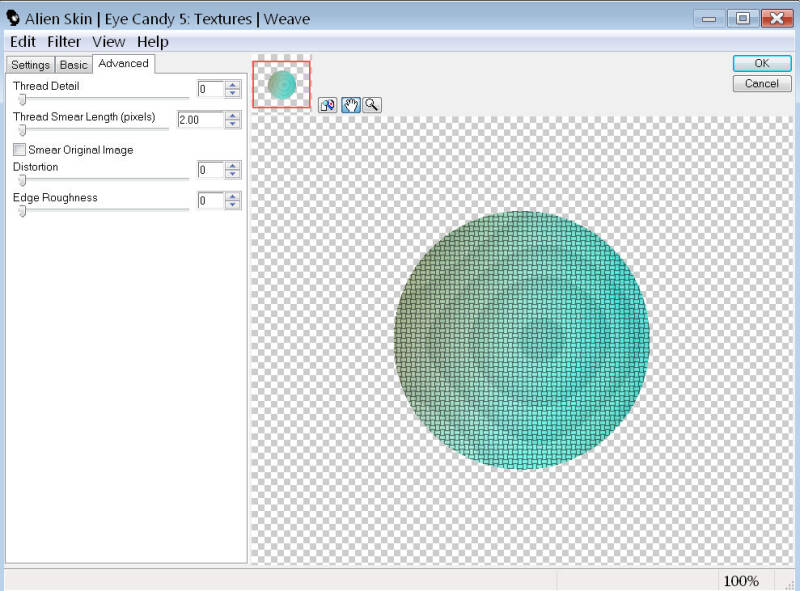The height and width of the screenshot is (591, 800).
Task: Enable the Smear Original Image checkbox
Action: [x=20, y=150]
